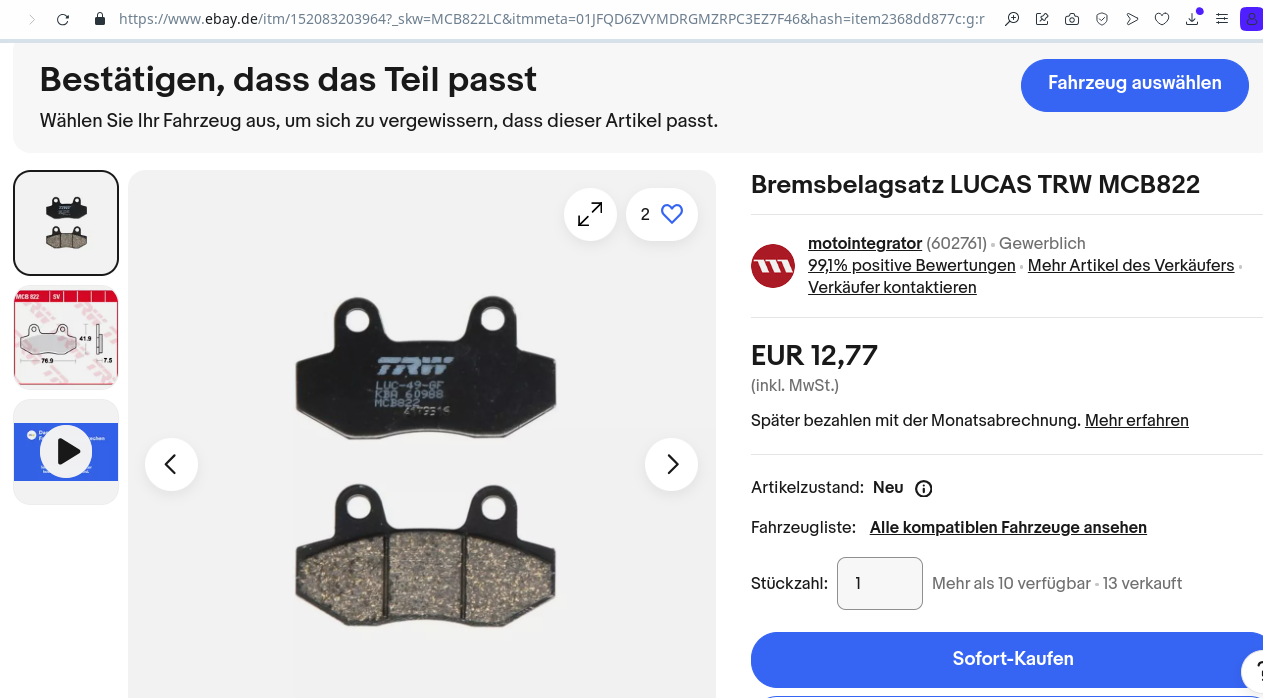The image size is (1263, 698).
Task: Open the browser settings sliders icon
Action: 1222,19
